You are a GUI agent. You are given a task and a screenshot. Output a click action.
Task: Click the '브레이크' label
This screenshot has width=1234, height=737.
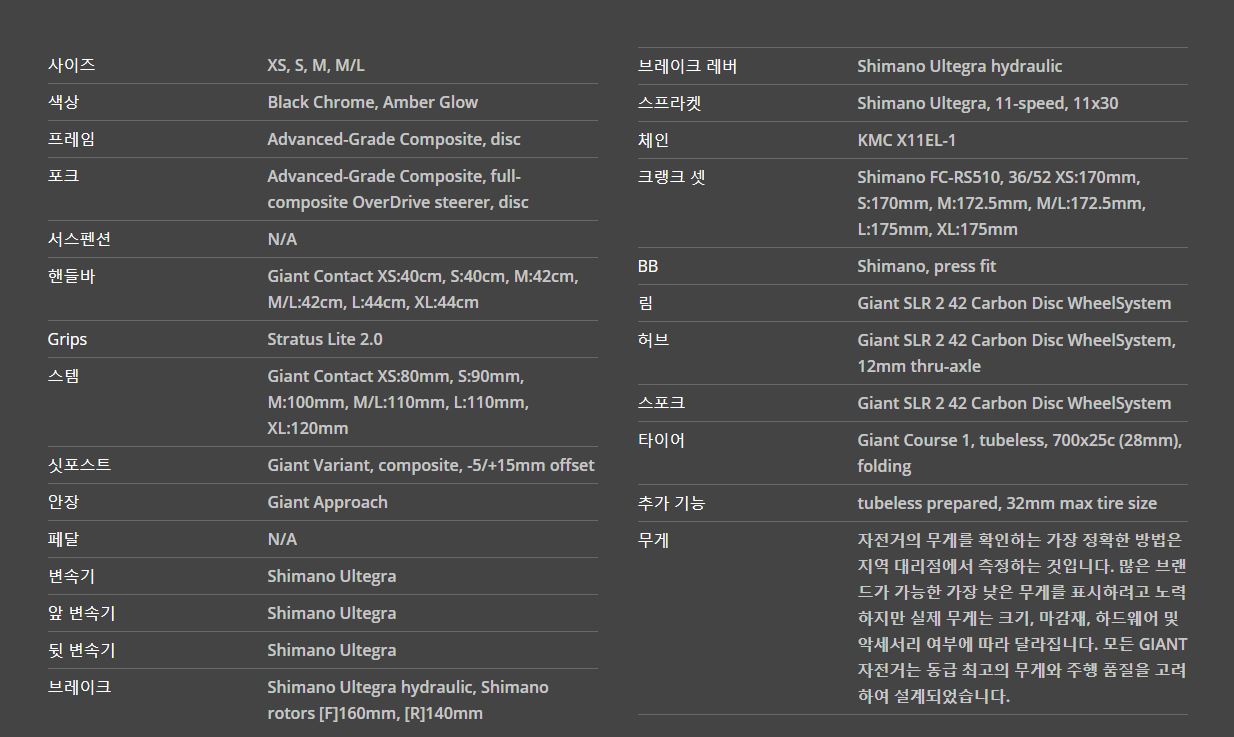(79, 687)
